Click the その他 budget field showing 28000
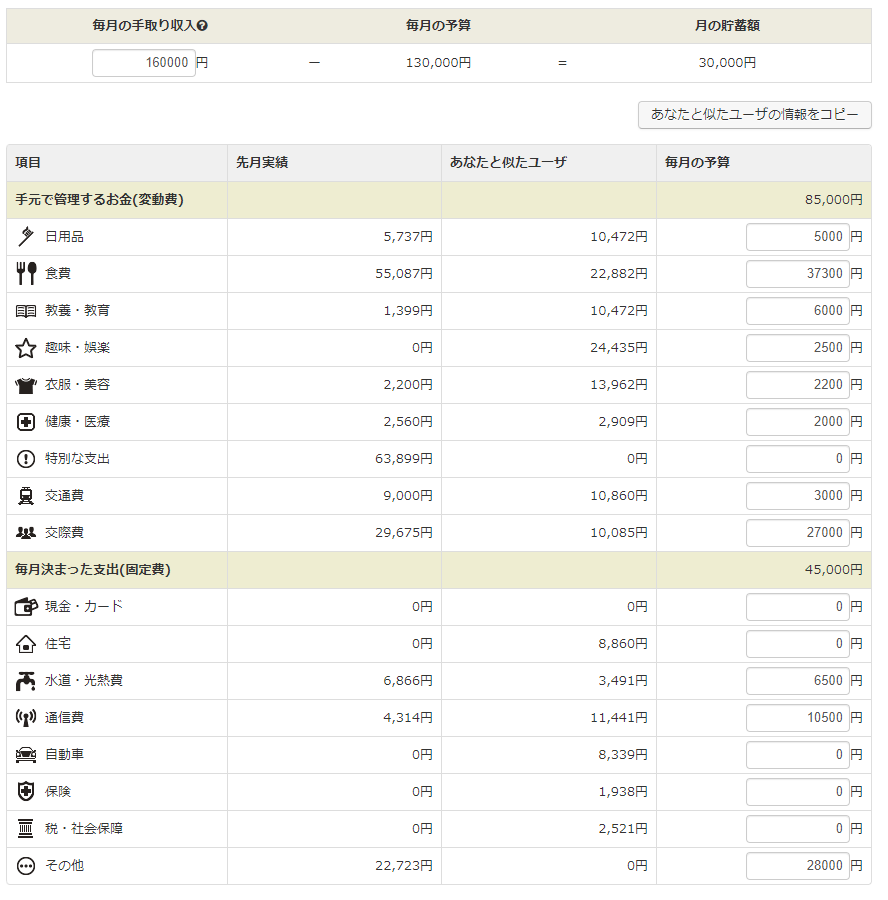The width and height of the screenshot is (888, 900). 797,865
